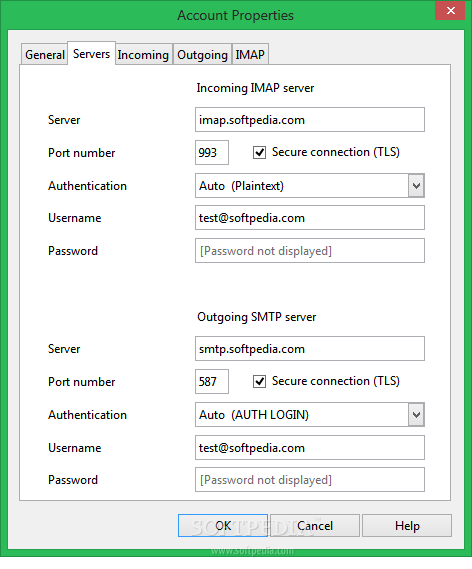Click the SMTP port number field 587

[x=212, y=381]
